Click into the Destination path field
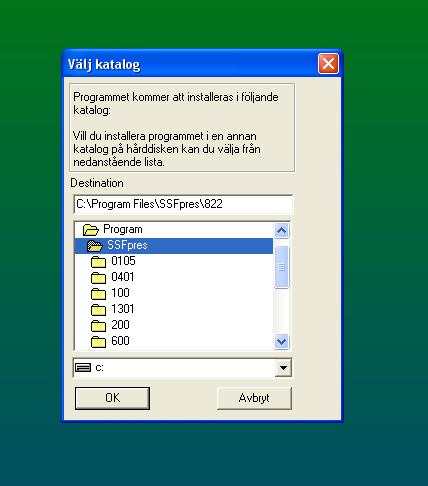This screenshot has width=428, height=486. click(x=183, y=204)
